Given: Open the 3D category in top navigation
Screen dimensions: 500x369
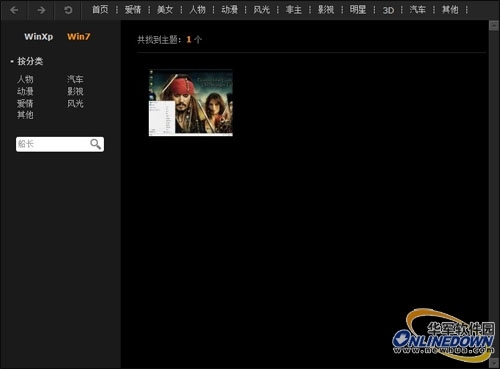Looking at the screenshot, I should pos(388,10).
